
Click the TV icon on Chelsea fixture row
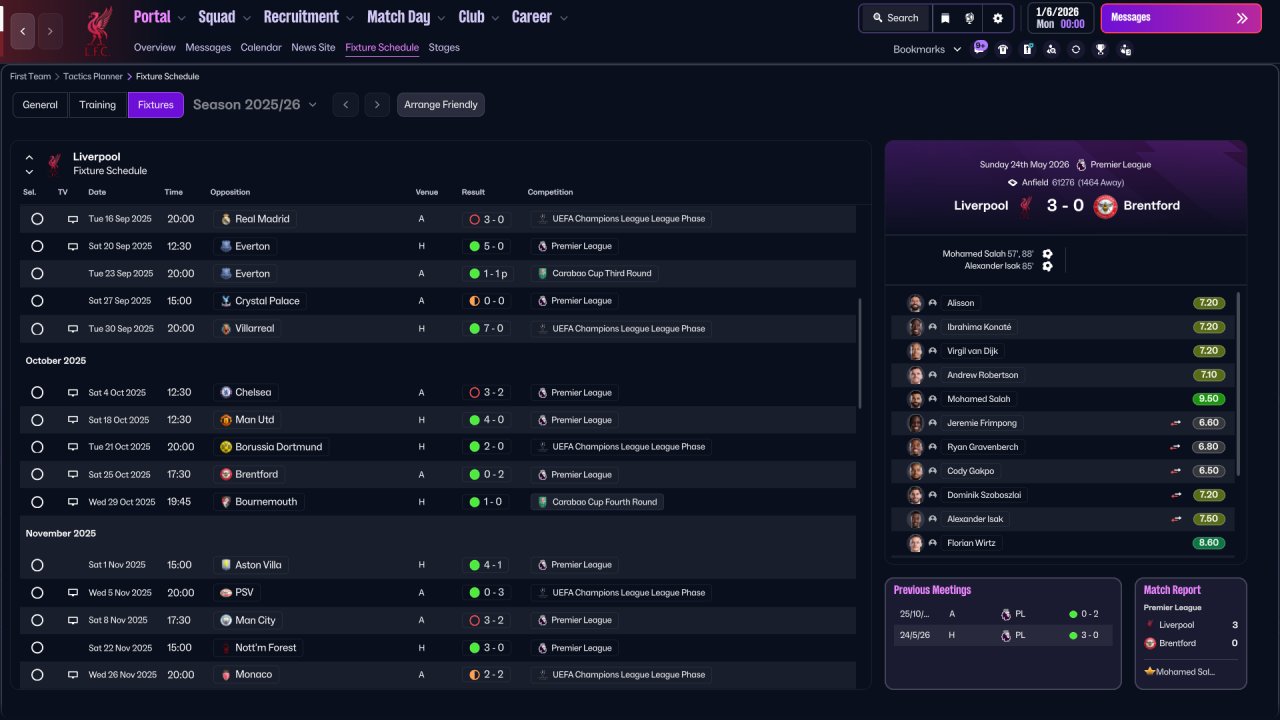(x=73, y=393)
